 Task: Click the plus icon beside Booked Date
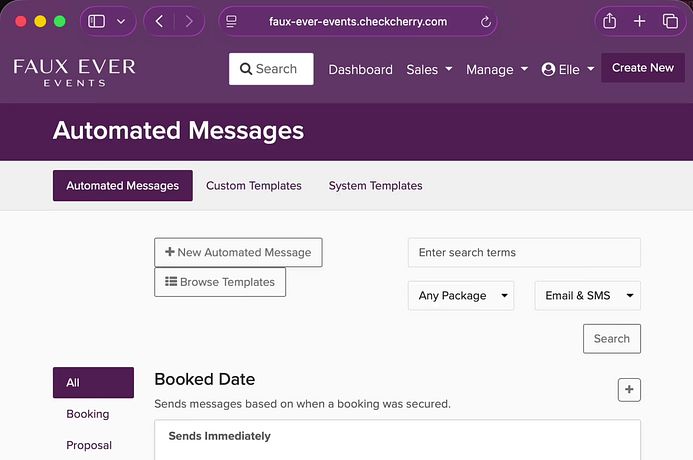[x=628, y=389]
